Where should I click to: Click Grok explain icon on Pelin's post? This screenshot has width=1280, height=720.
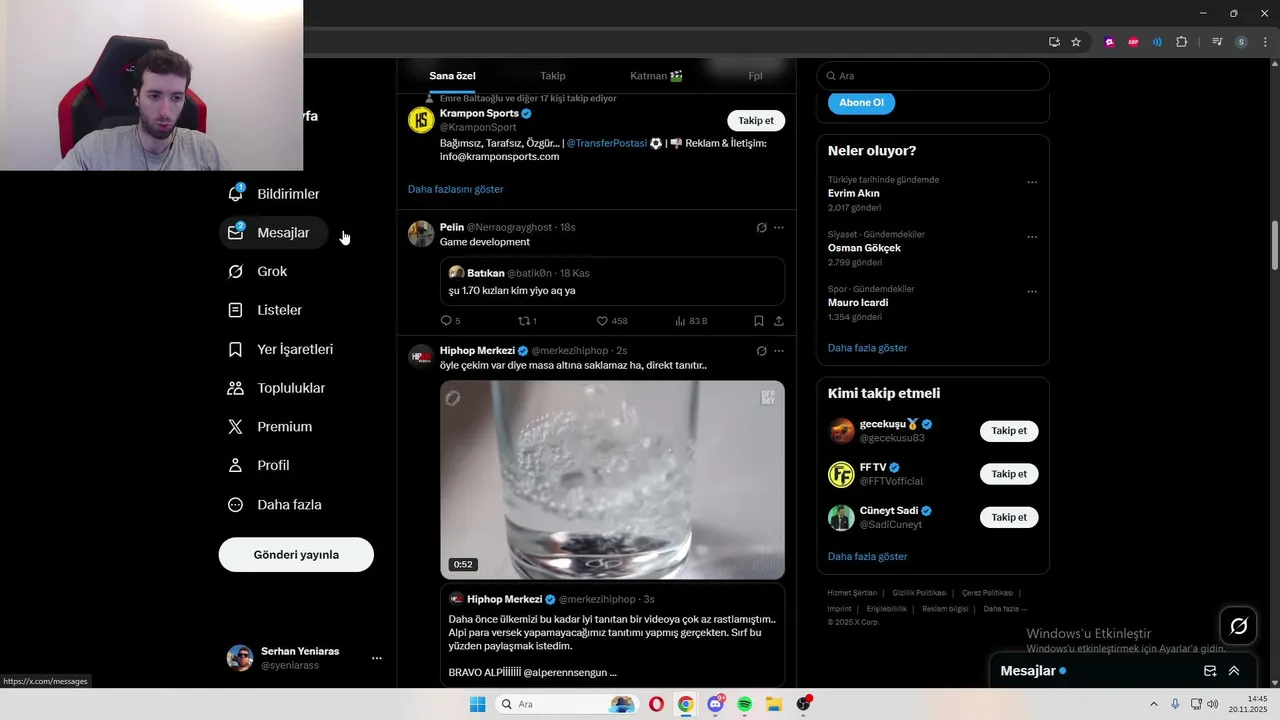tap(762, 227)
